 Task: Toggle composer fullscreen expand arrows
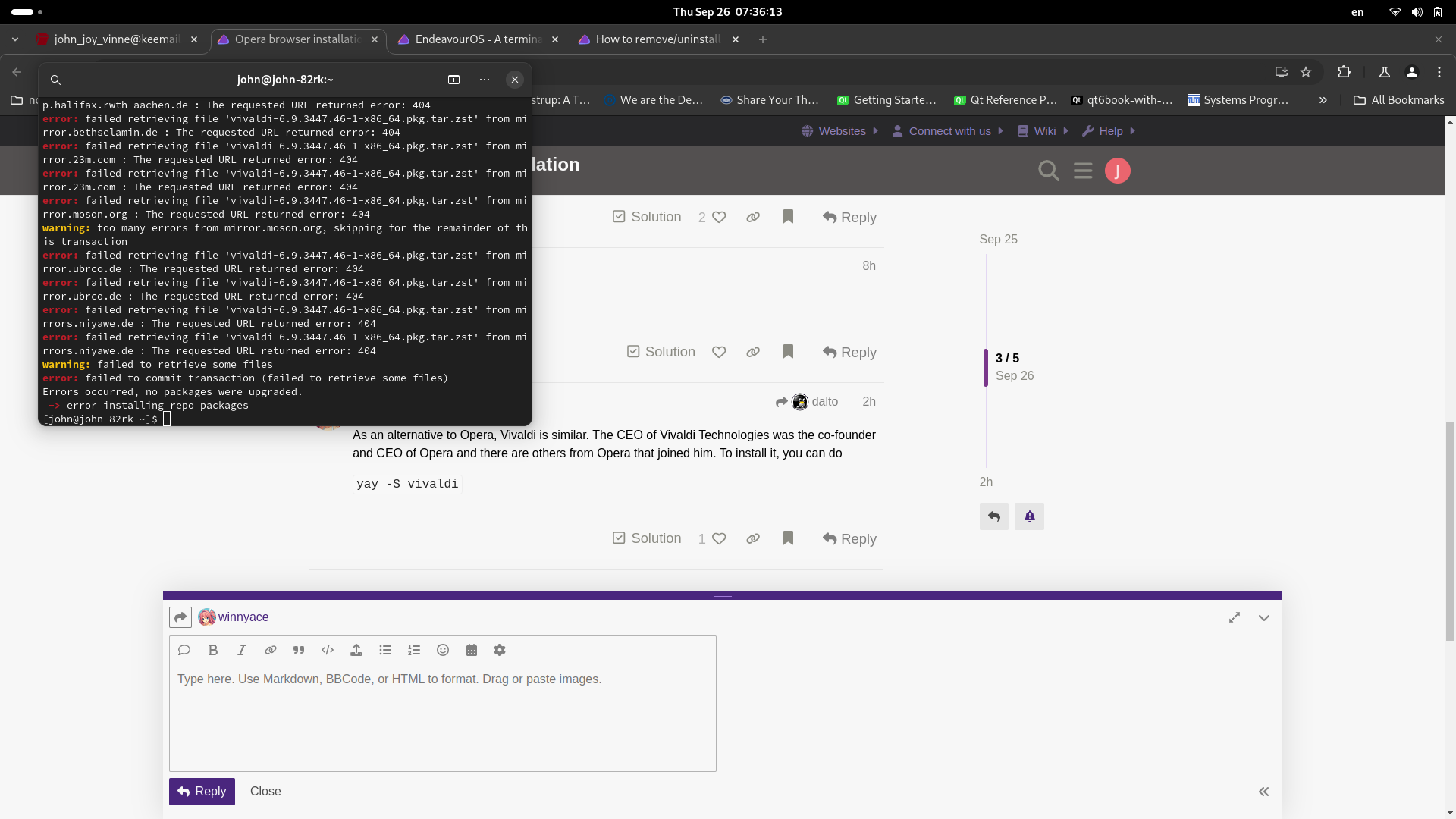point(1235,618)
